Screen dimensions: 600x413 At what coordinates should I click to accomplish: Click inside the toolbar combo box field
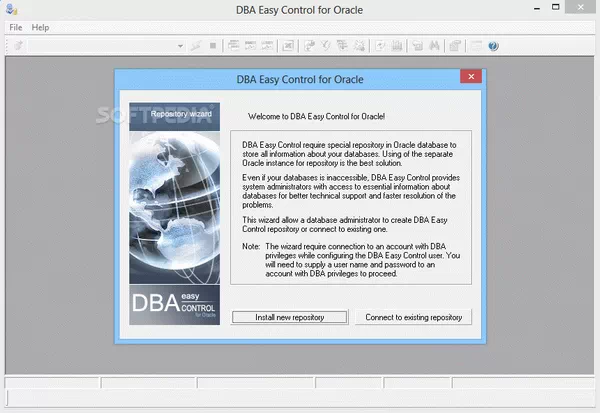(100, 46)
